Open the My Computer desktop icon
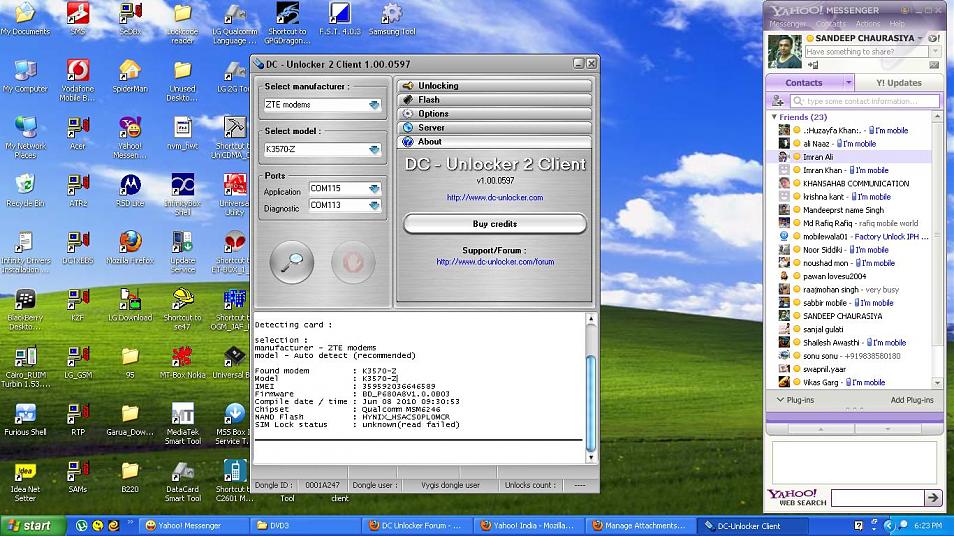 click(x=24, y=72)
